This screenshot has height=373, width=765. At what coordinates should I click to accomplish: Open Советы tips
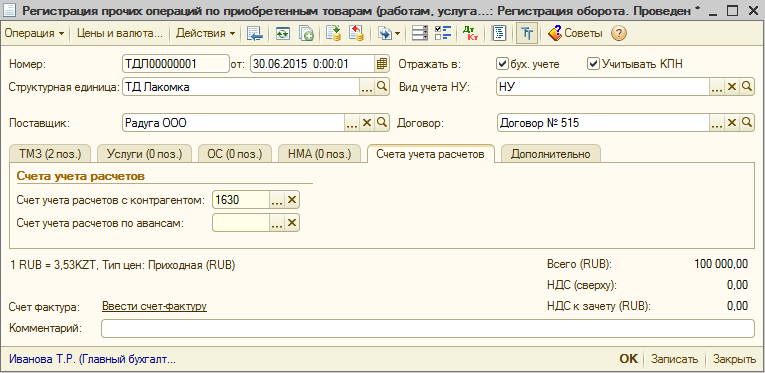(575, 34)
